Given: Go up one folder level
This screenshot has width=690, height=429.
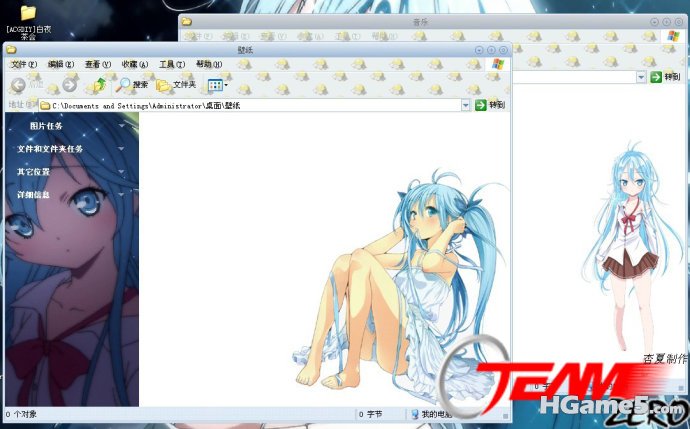Looking at the screenshot, I should [x=98, y=85].
